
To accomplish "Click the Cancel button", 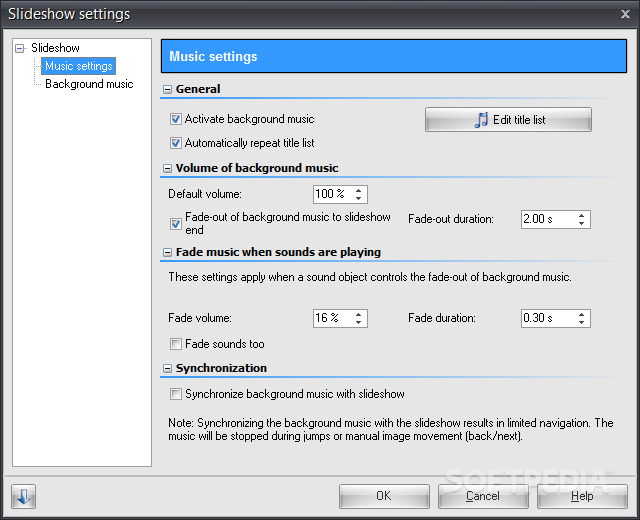I will coord(483,496).
